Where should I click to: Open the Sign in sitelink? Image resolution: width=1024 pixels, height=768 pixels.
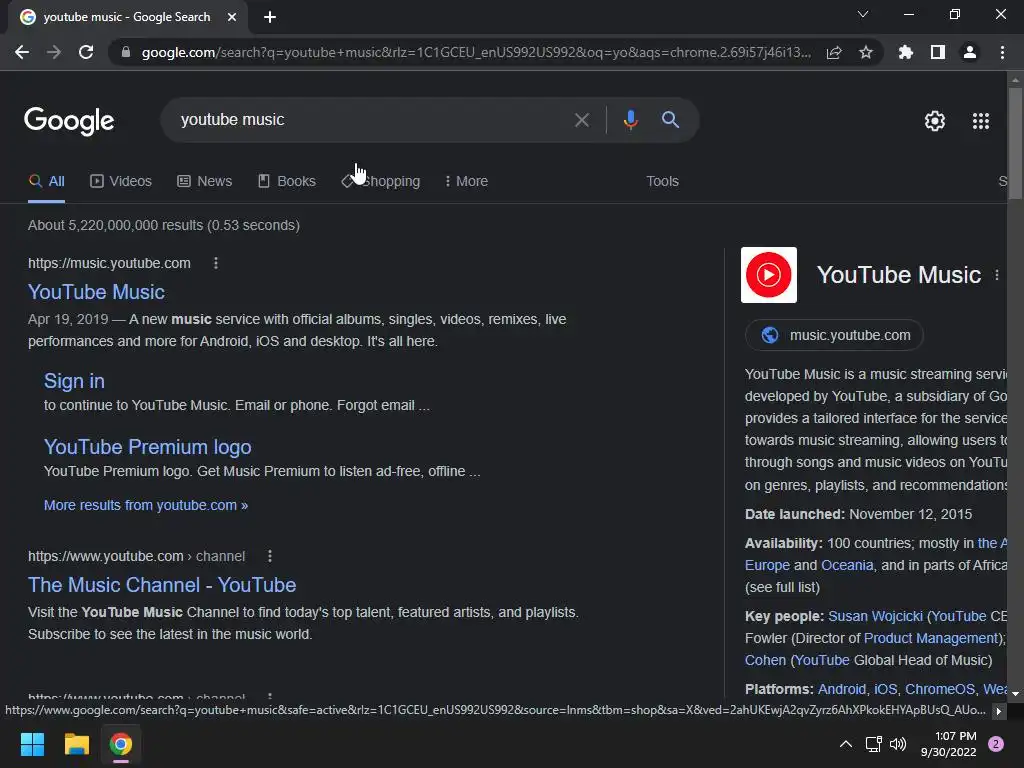pos(74,381)
